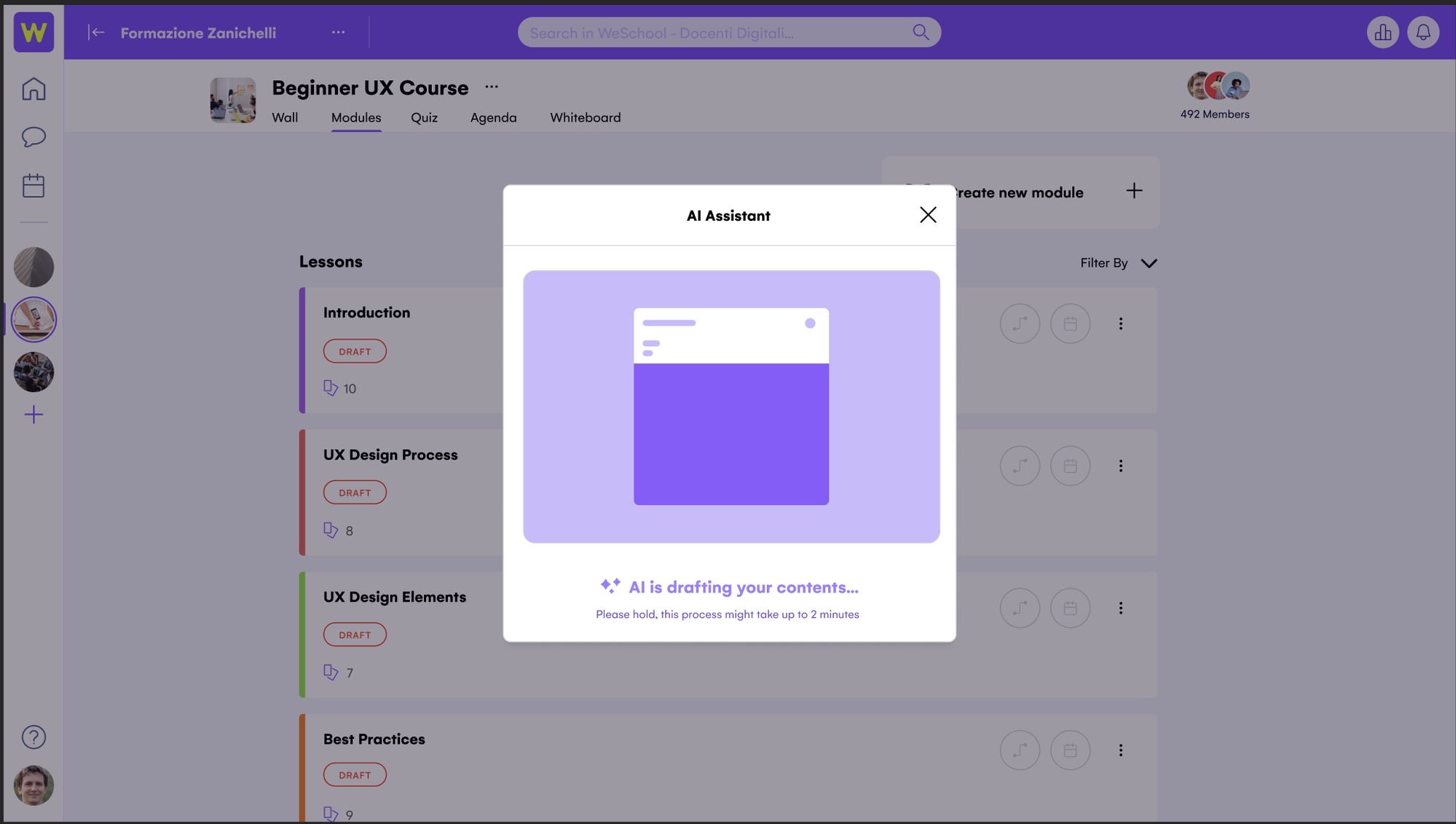This screenshot has width=1456, height=824.
Task: Open the calendar icon in sidebar
Action: [34, 186]
